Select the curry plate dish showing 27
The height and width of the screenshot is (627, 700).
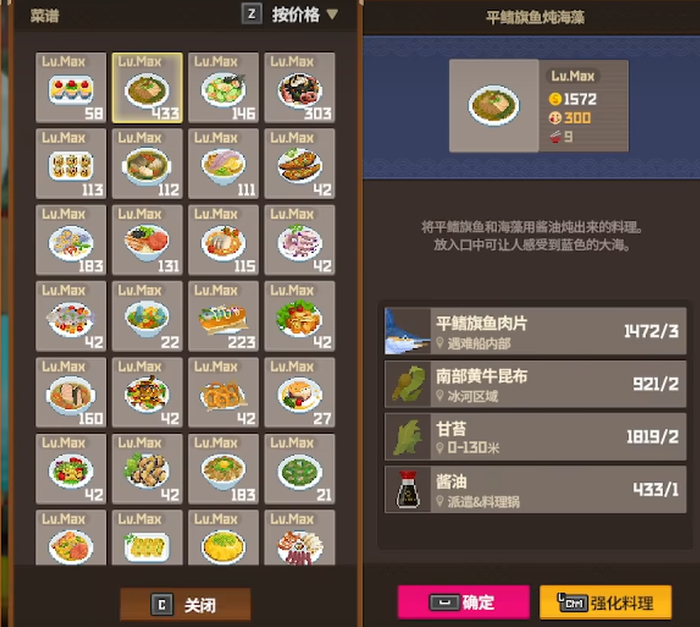coord(300,393)
